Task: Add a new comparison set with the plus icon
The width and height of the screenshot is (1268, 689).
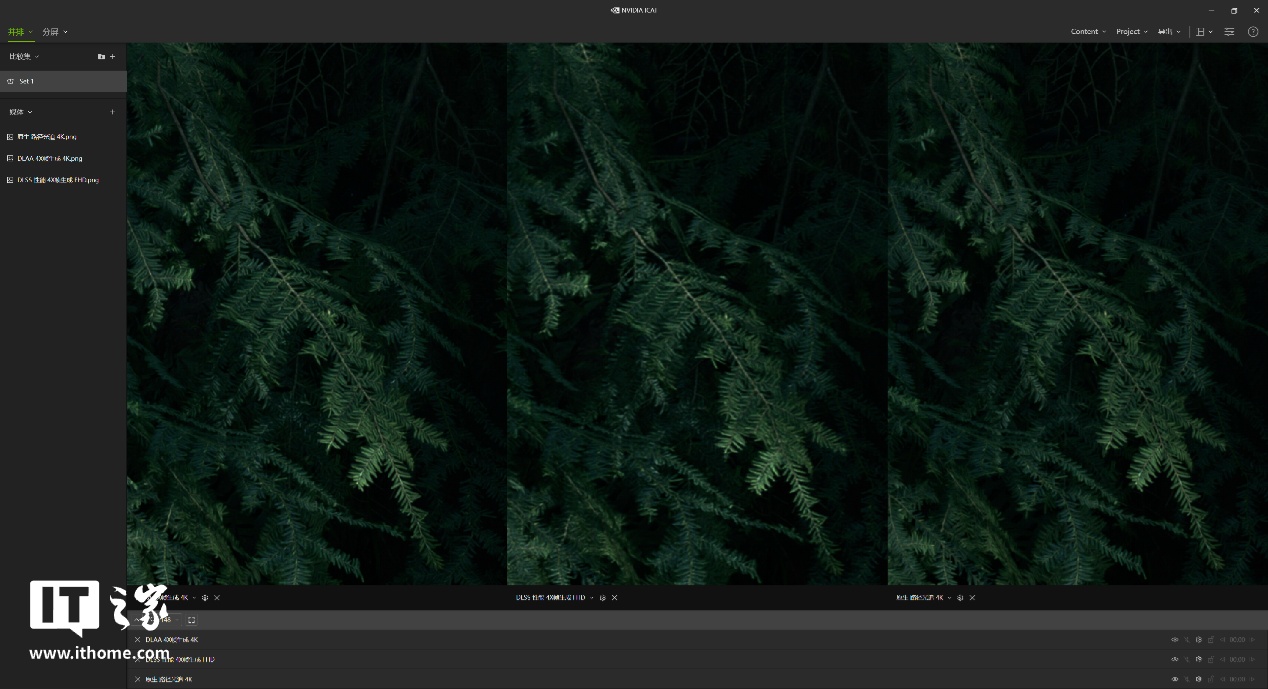Action: [x=112, y=57]
